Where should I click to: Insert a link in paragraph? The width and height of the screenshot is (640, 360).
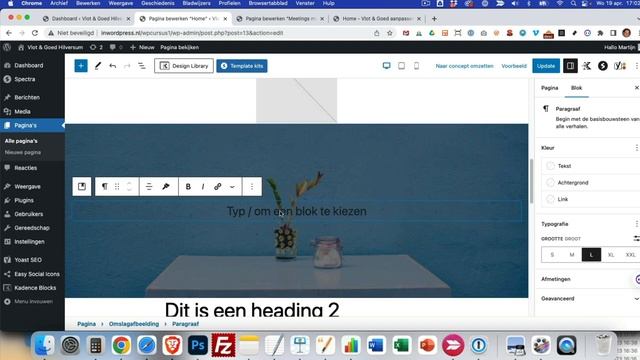click(x=218, y=187)
